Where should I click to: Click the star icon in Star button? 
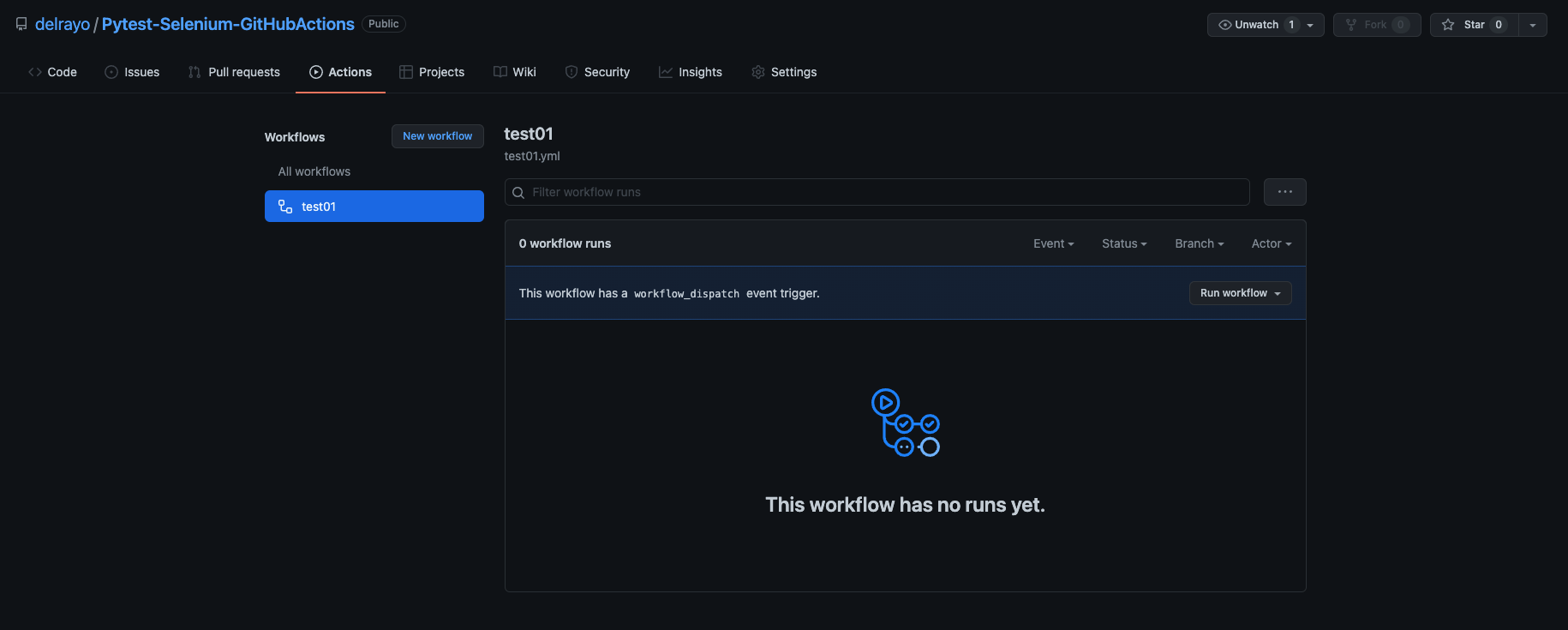coord(1448,25)
